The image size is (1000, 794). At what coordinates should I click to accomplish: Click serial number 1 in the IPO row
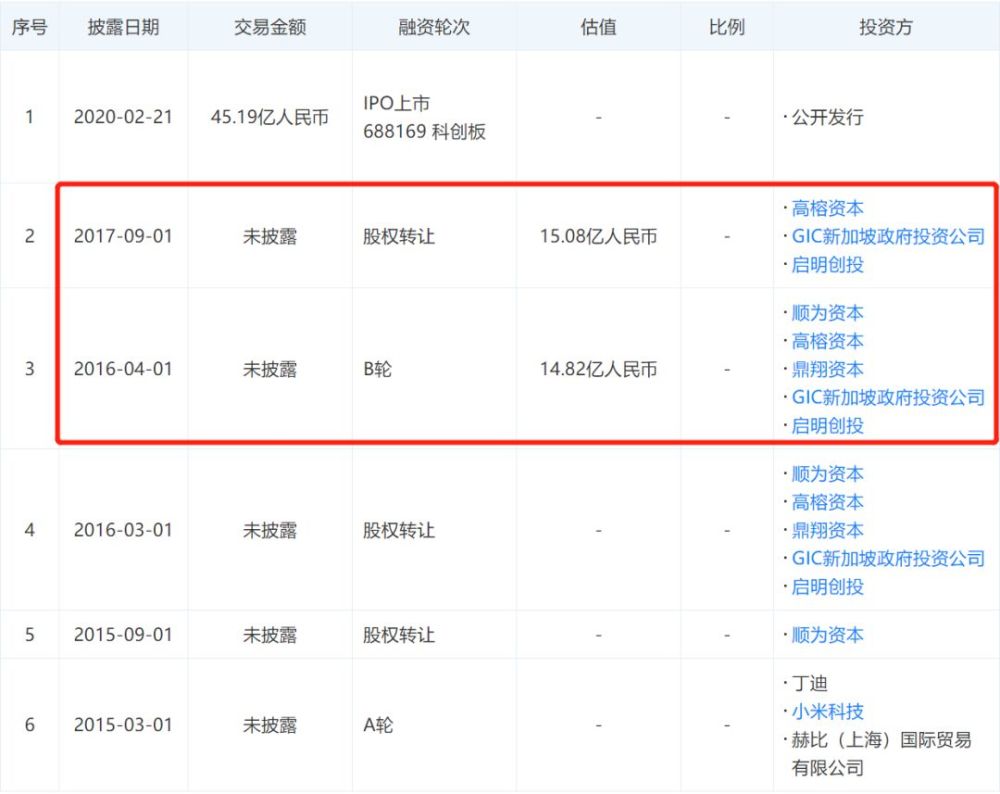click(x=29, y=117)
